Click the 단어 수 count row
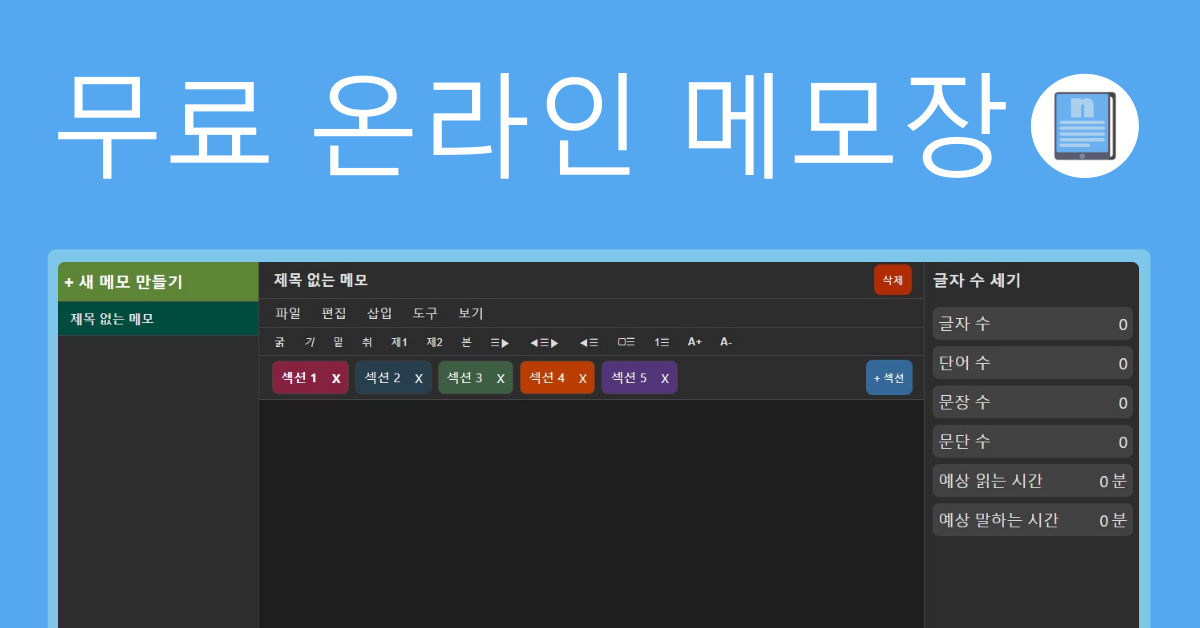Image resolution: width=1200 pixels, height=628 pixels. pyautogui.click(x=1033, y=363)
